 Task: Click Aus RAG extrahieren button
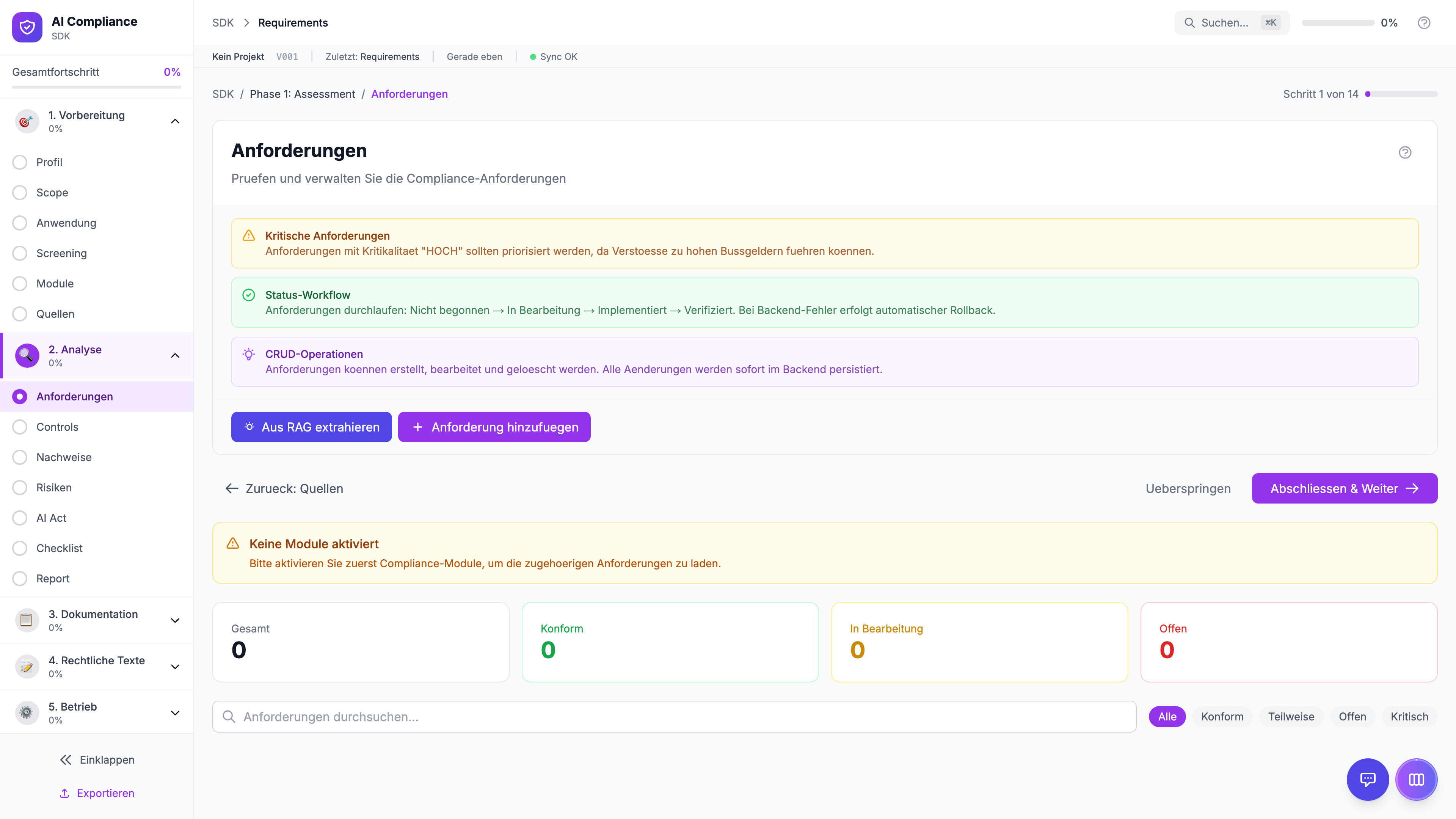[x=311, y=427]
